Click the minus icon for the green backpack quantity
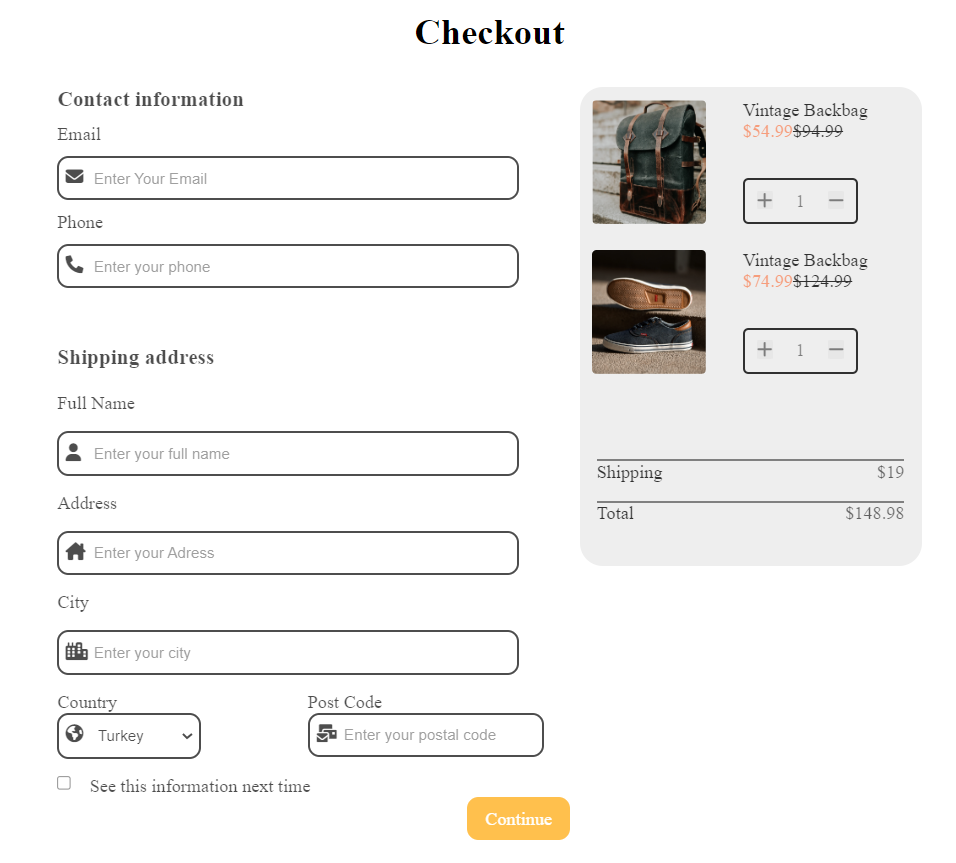This screenshot has height=863, width=956. point(836,200)
